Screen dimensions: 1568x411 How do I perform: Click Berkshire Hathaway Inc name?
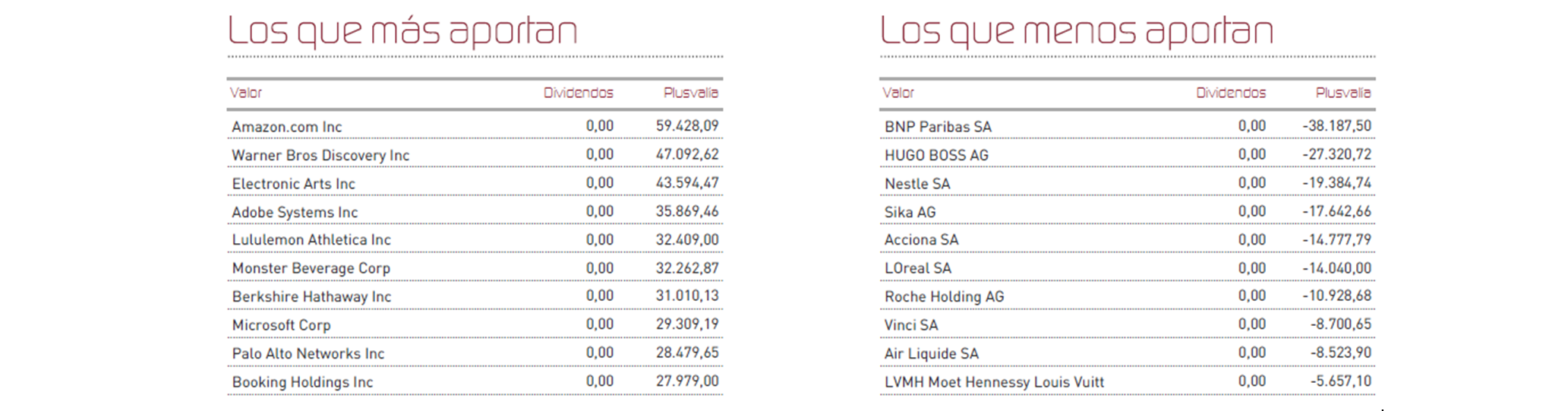click(311, 296)
